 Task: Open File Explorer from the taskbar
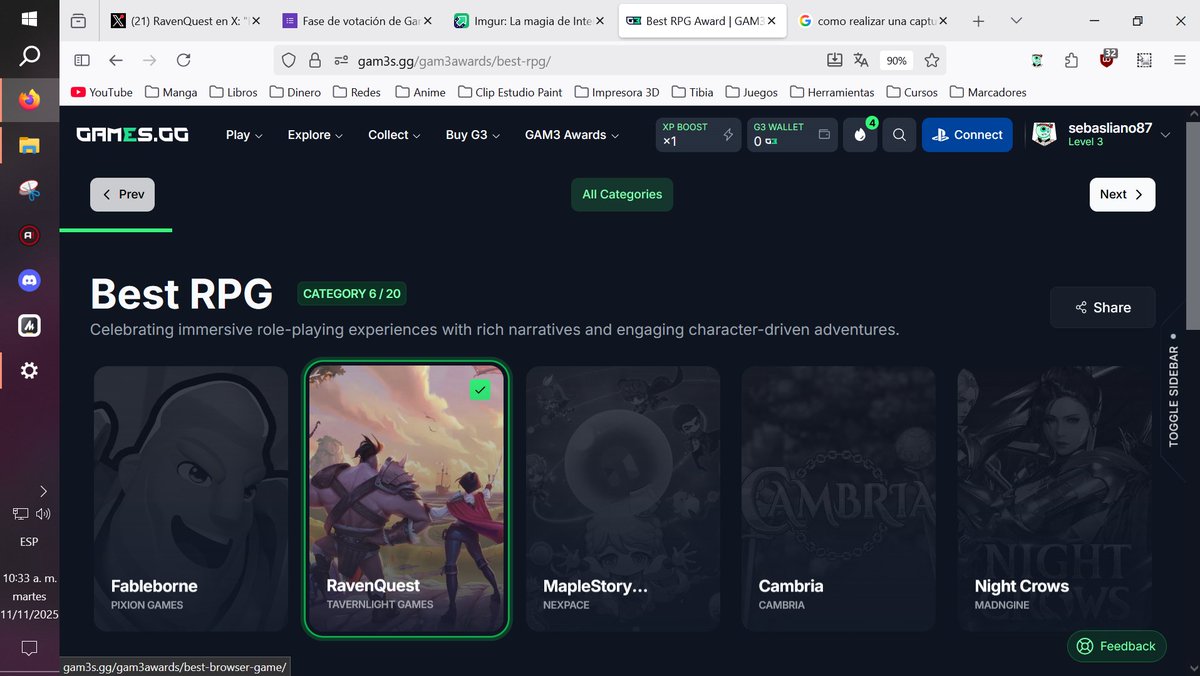(x=29, y=146)
